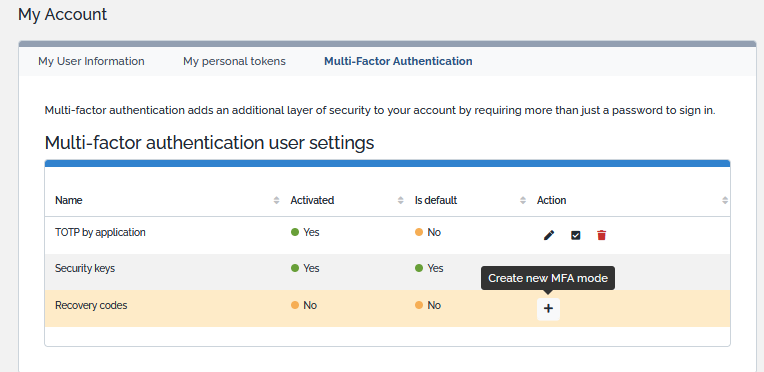Edit the TOTP by application method
Viewport: 764px width, 372px height.
pyautogui.click(x=549, y=235)
